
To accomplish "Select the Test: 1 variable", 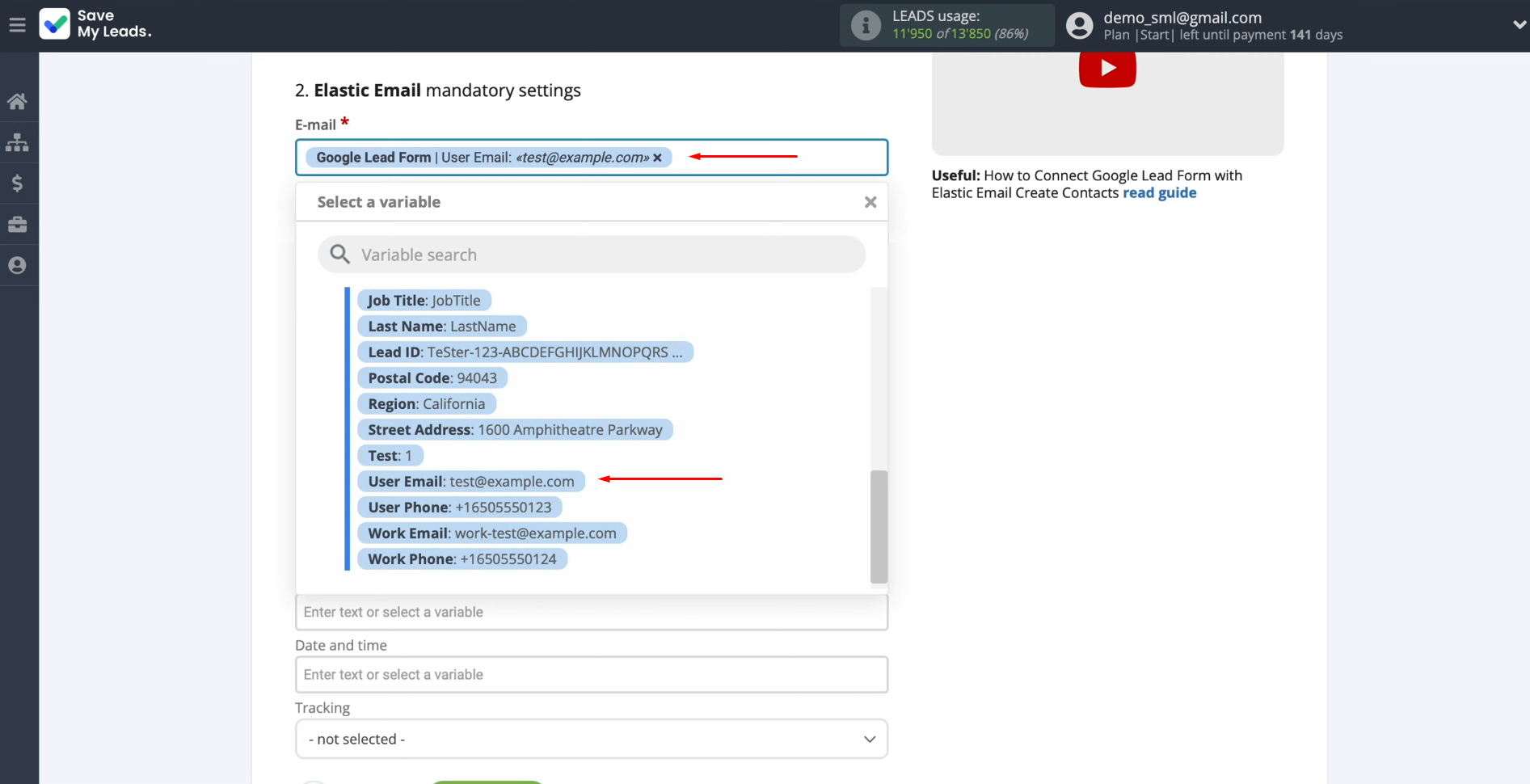I will [x=390, y=456].
